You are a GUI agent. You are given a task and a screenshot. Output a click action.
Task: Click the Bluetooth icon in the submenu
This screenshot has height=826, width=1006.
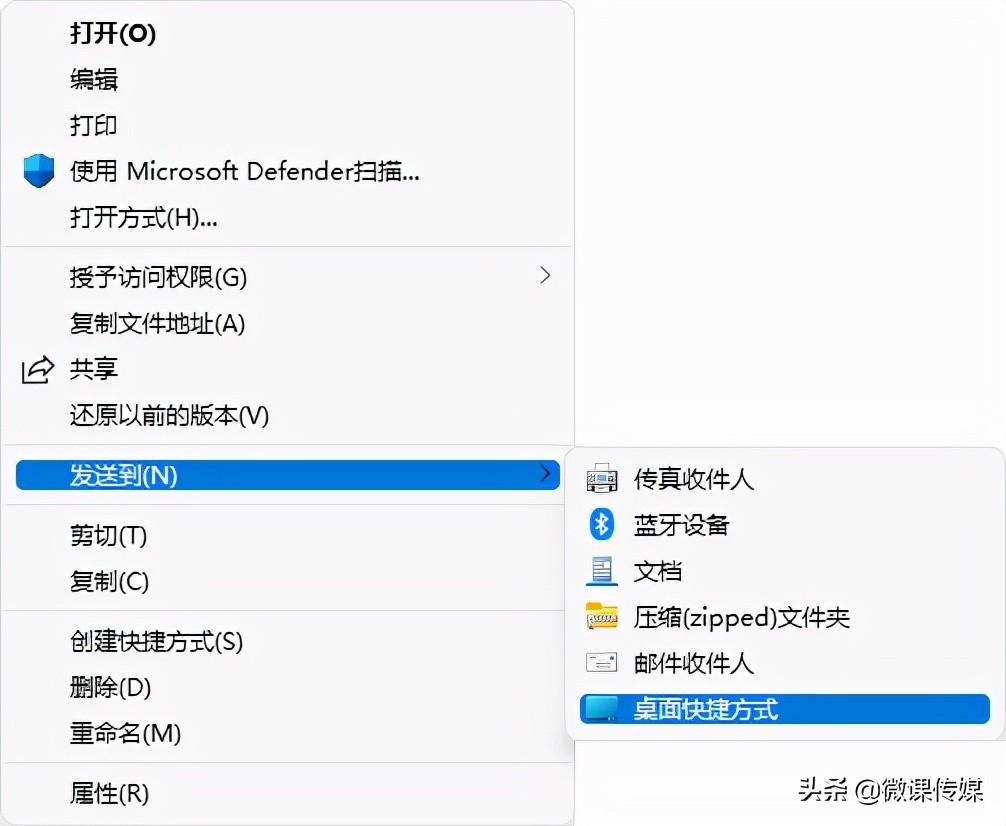(601, 524)
